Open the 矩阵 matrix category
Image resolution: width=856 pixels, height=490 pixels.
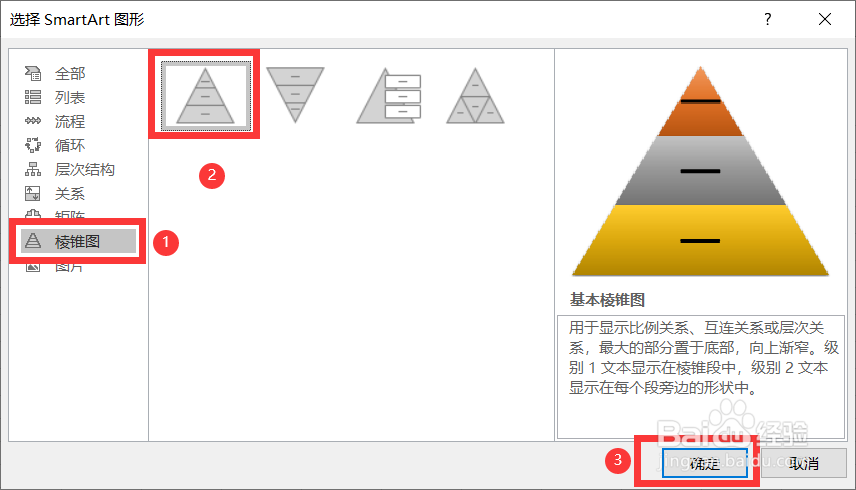coord(70,214)
